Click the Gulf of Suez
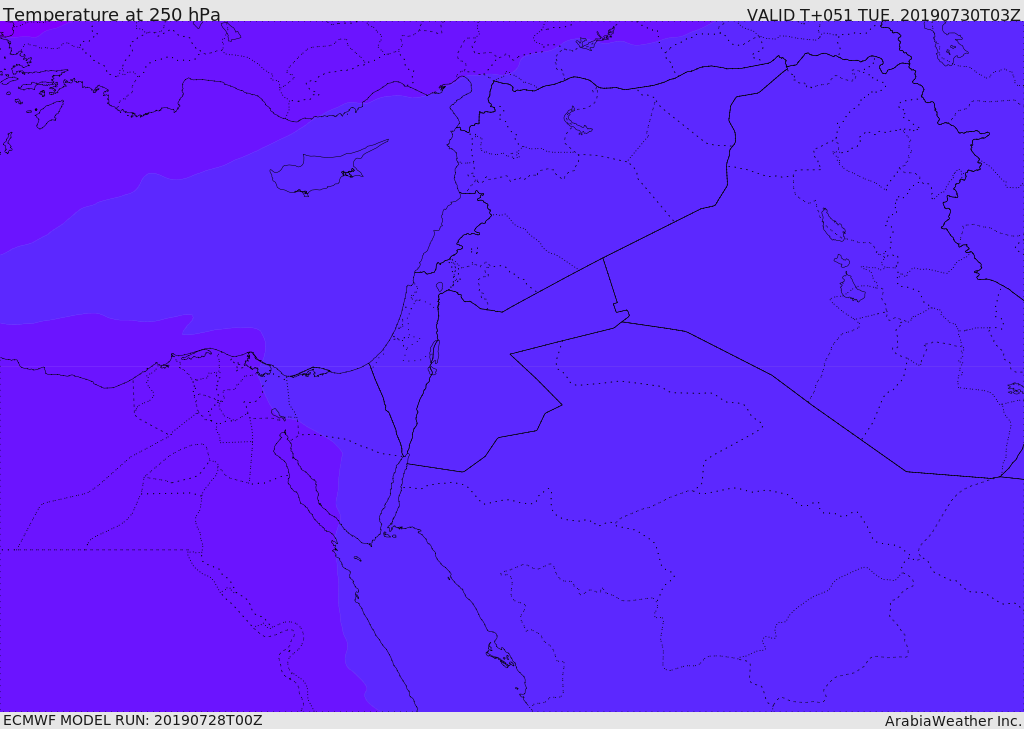 304,483
